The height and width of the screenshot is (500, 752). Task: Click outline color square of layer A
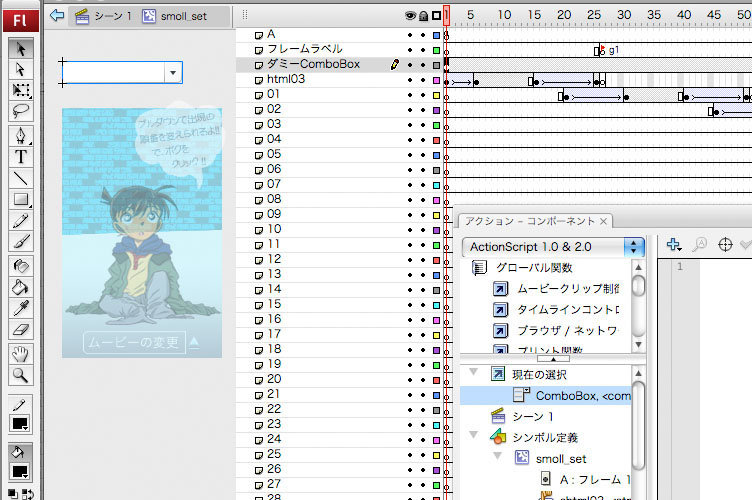(x=436, y=35)
